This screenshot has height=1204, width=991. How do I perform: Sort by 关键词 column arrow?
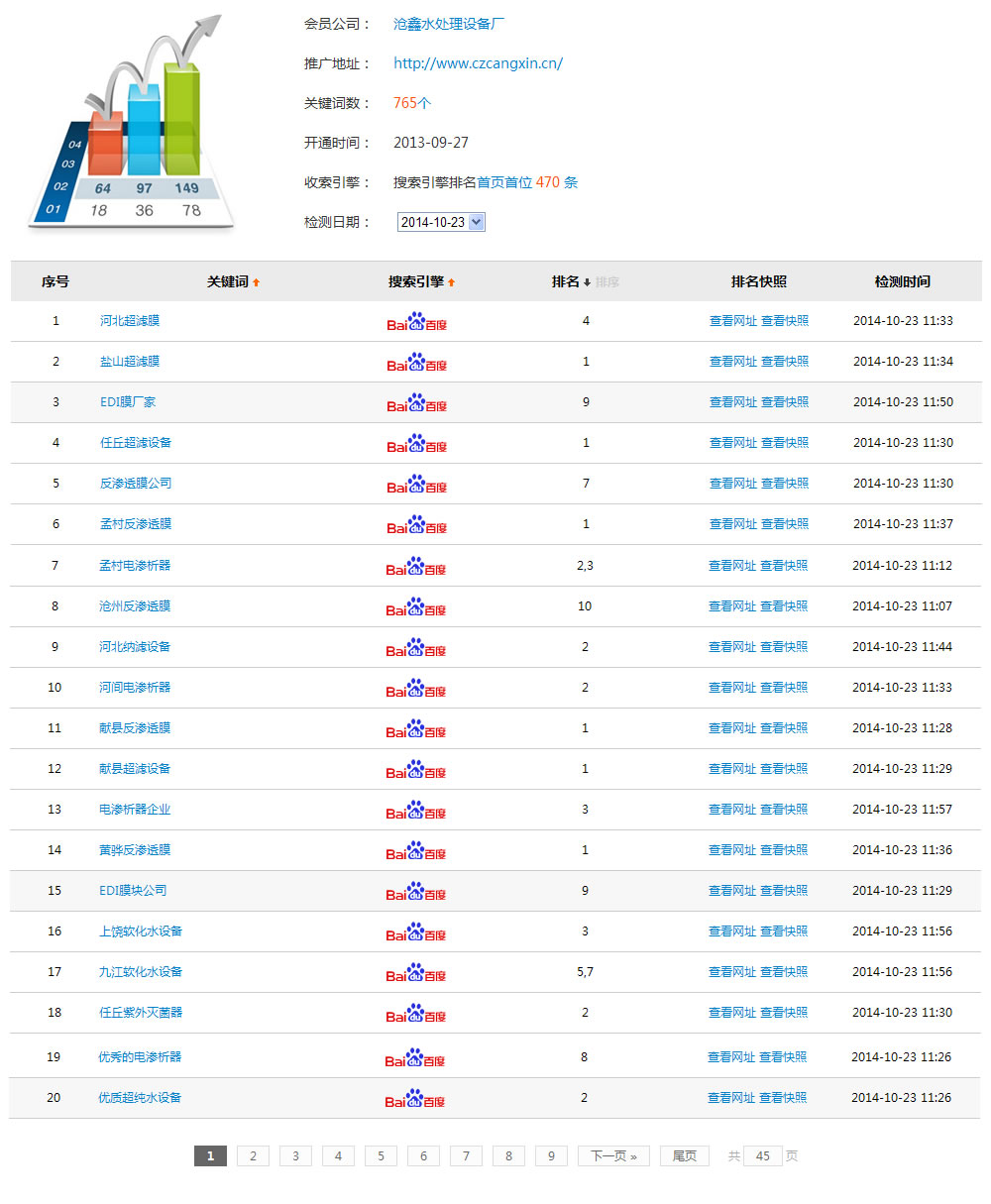[x=256, y=282]
